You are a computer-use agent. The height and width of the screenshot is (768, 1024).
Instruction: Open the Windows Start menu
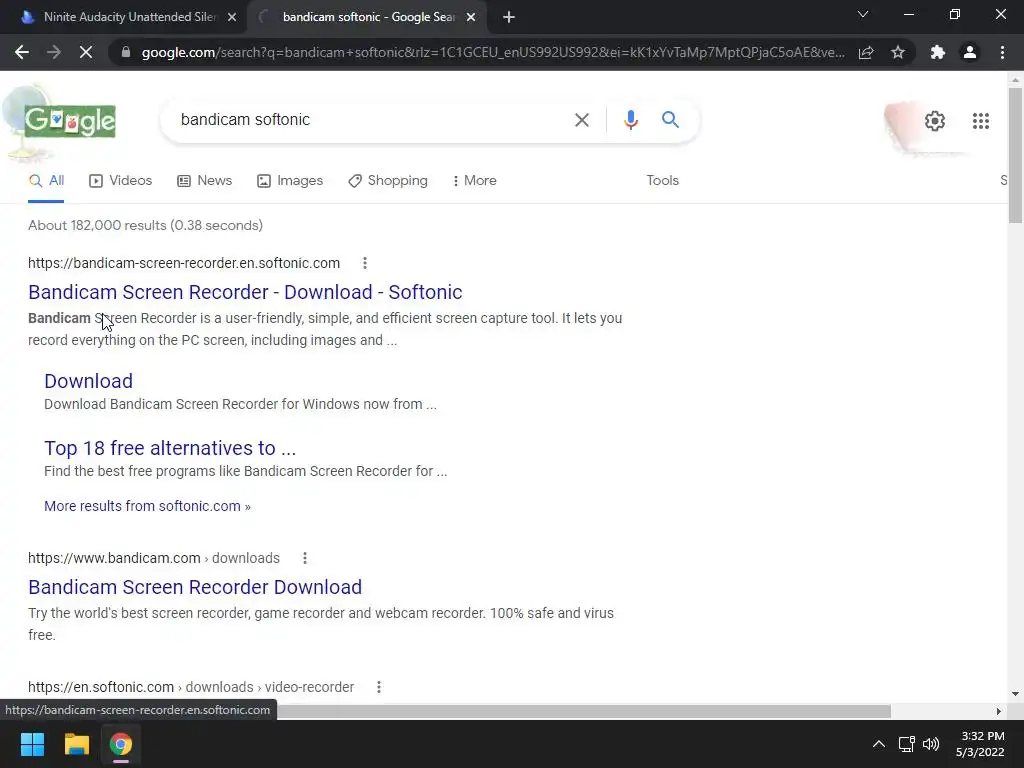(32, 744)
